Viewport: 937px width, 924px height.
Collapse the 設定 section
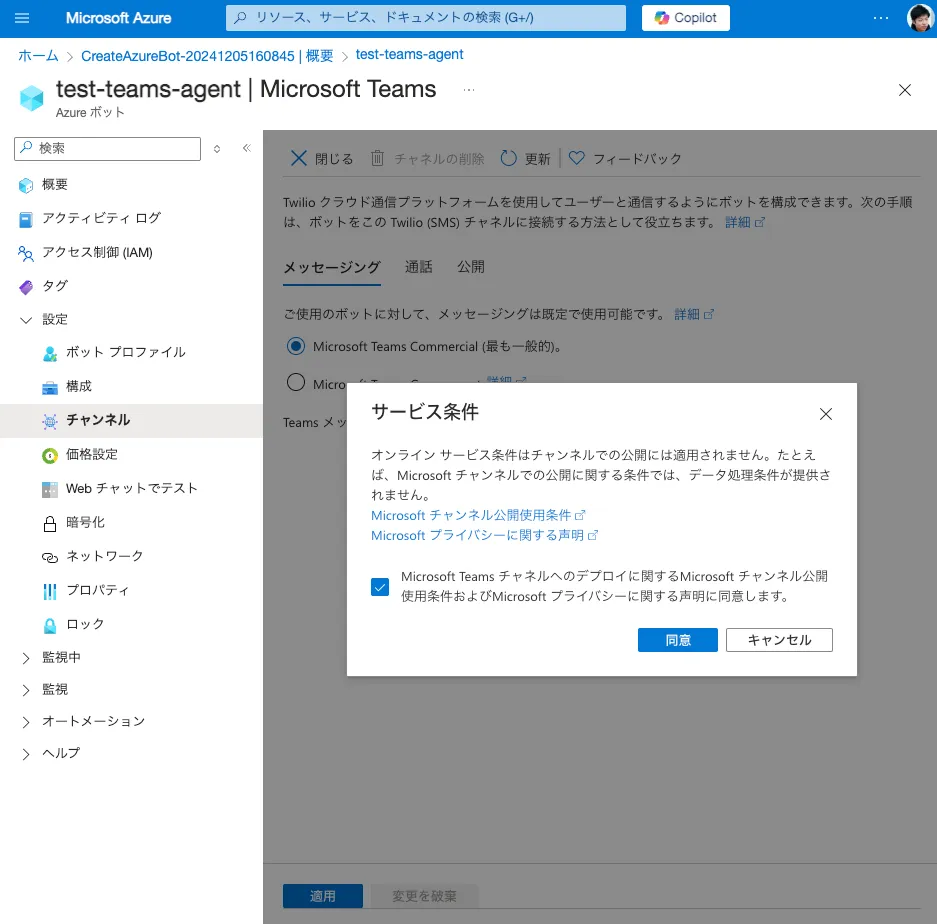point(26,320)
